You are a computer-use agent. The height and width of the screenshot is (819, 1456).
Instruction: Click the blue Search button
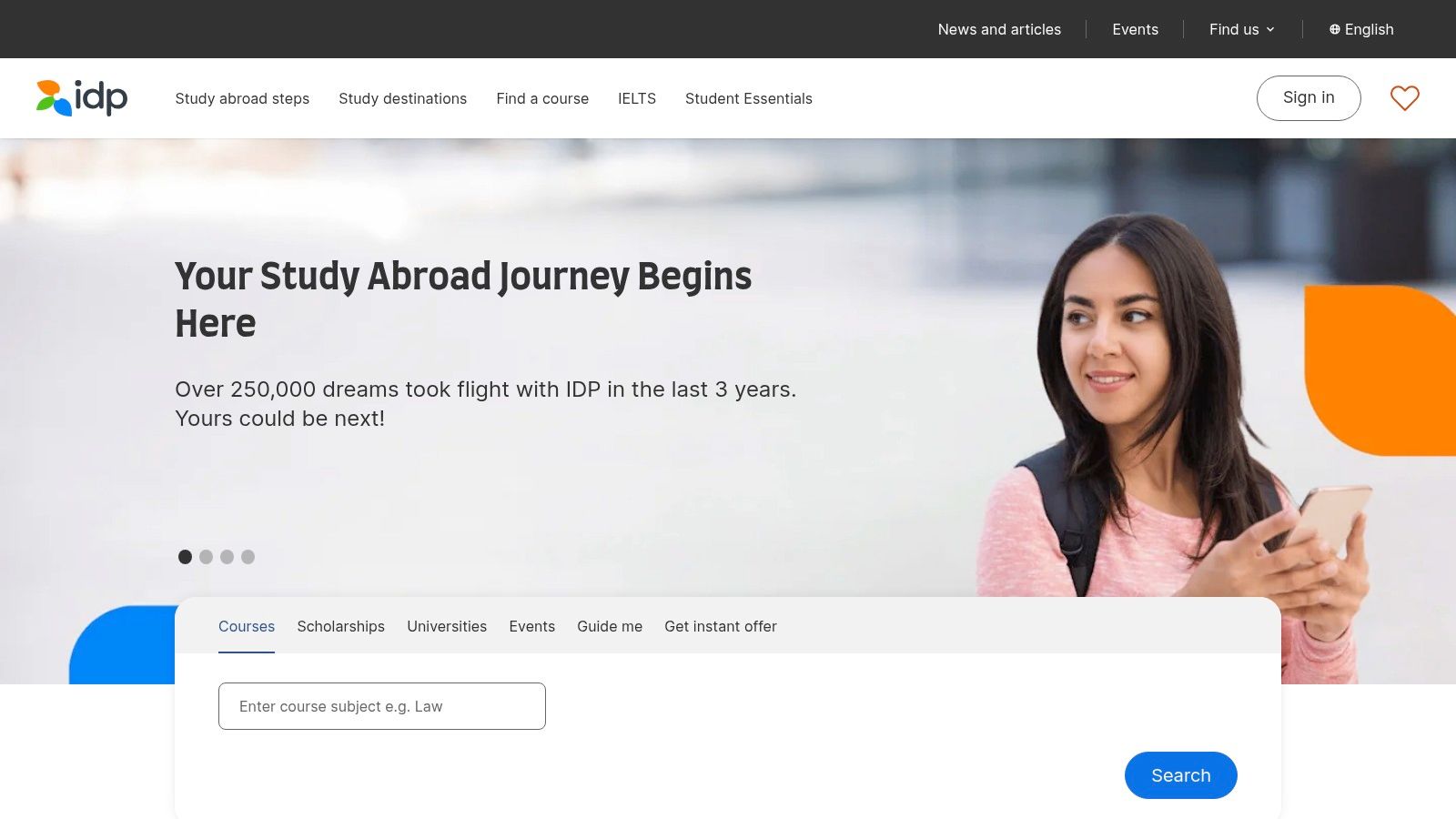(1181, 775)
